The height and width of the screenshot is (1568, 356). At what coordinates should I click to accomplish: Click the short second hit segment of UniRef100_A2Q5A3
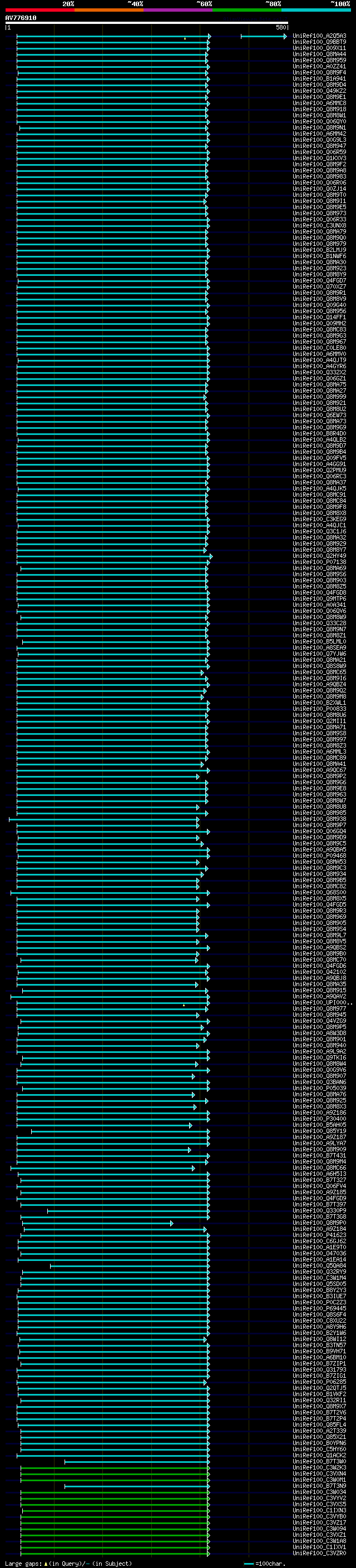pos(264,37)
